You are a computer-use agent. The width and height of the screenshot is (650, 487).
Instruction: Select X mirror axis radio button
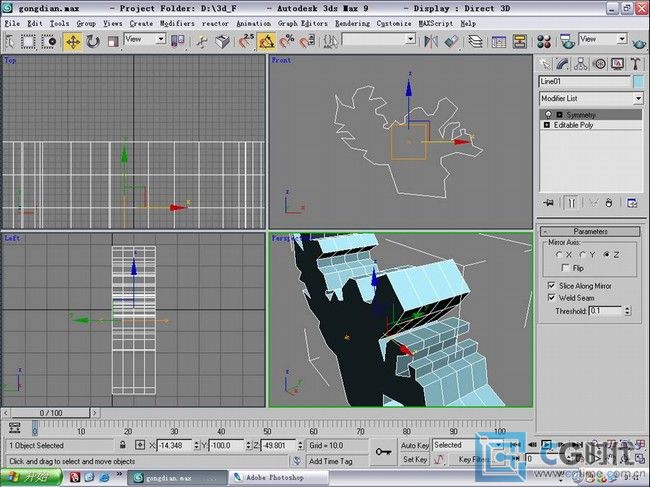coord(558,254)
